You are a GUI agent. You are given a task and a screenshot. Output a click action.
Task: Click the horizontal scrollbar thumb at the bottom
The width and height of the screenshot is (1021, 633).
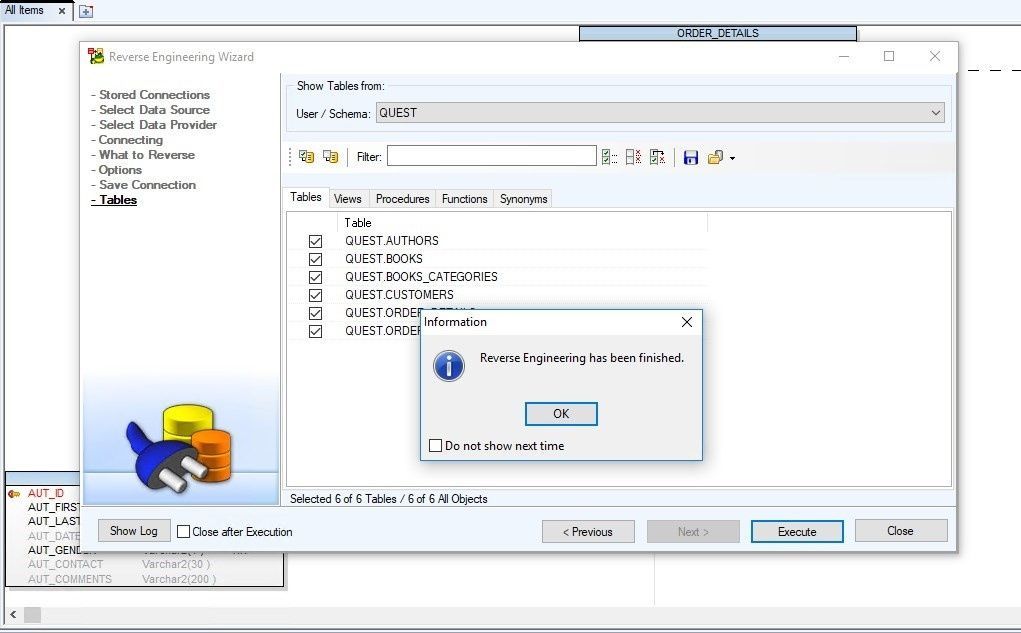point(33,614)
